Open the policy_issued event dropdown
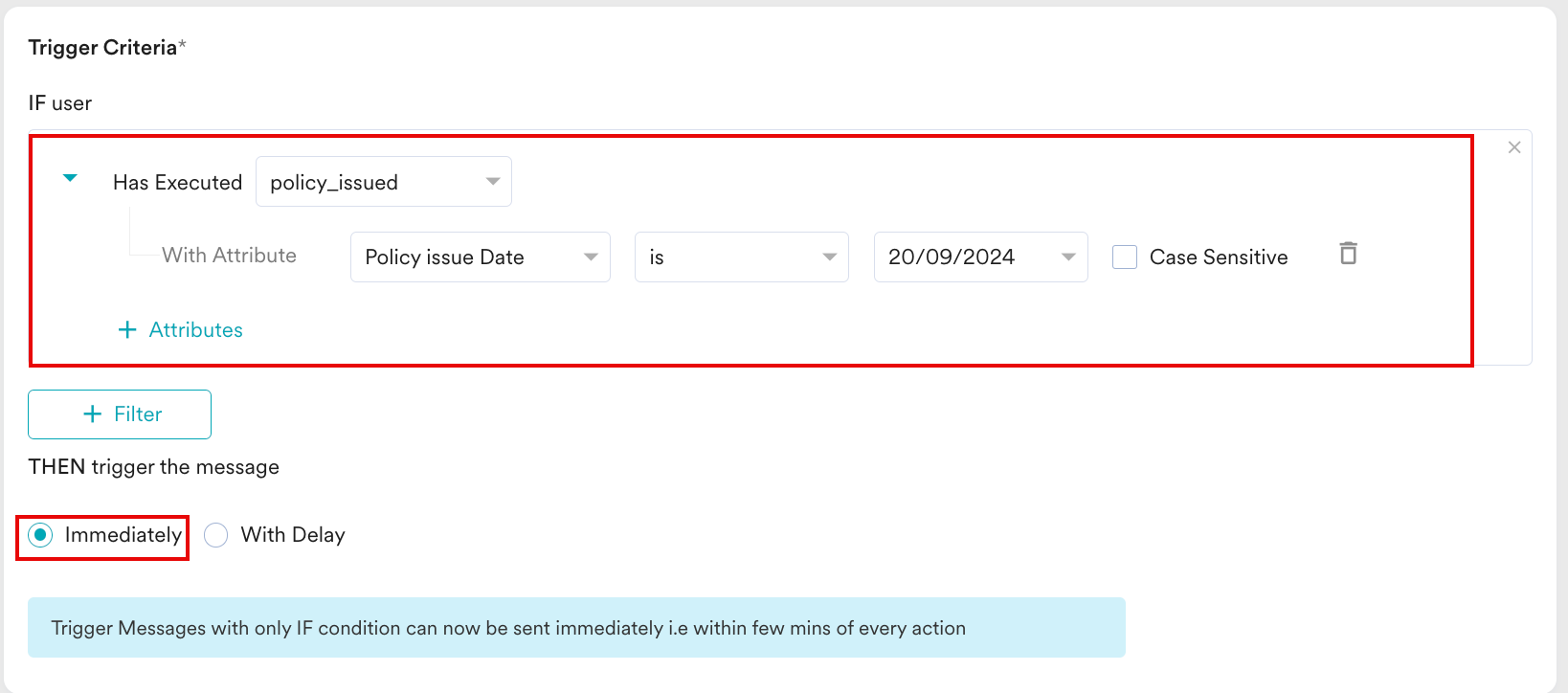Viewport: 1568px width, 693px height. click(384, 182)
